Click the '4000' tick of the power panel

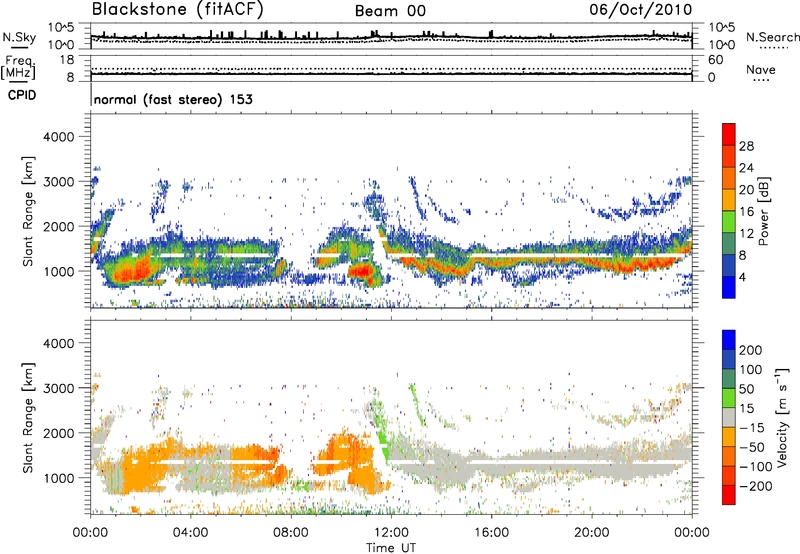coord(58,137)
